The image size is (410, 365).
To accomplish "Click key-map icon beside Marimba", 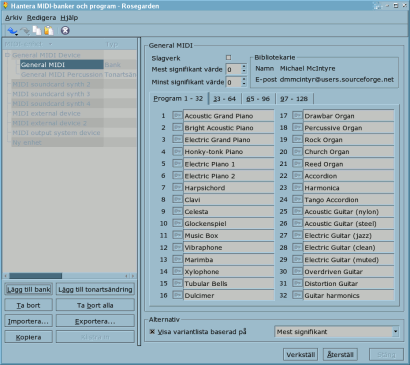I will (177, 259).
